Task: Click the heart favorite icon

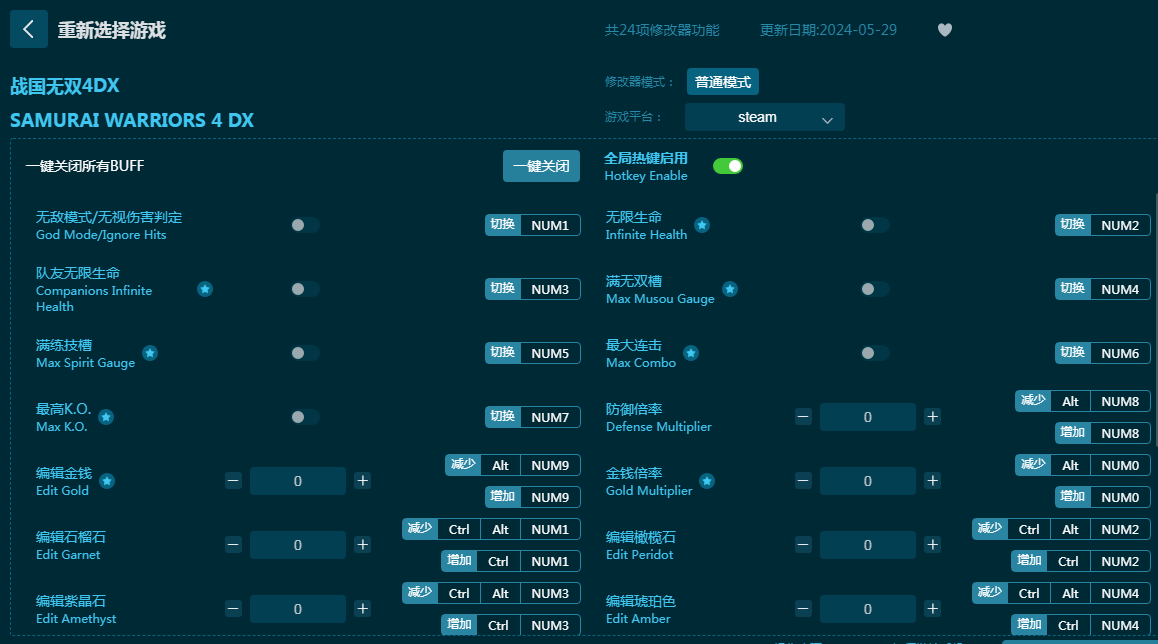Action: pos(945,30)
